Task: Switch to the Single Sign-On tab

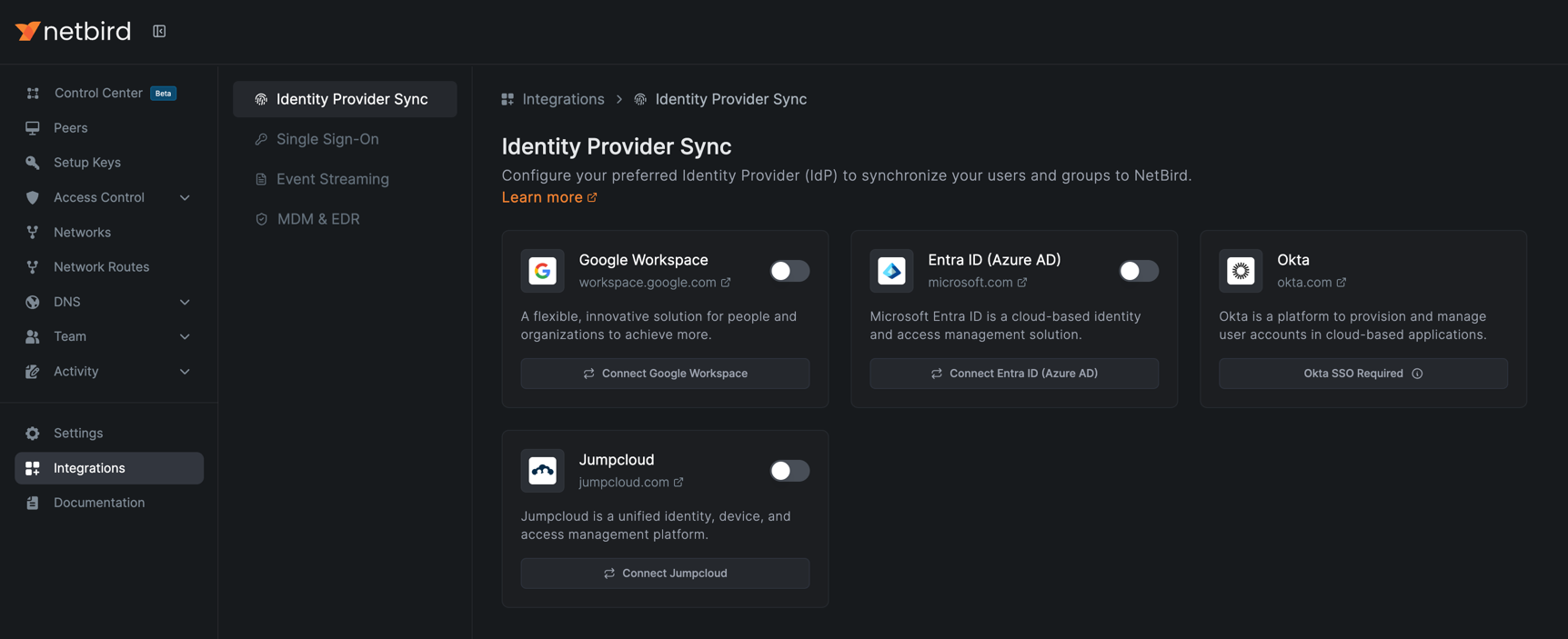Action: click(x=327, y=139)
